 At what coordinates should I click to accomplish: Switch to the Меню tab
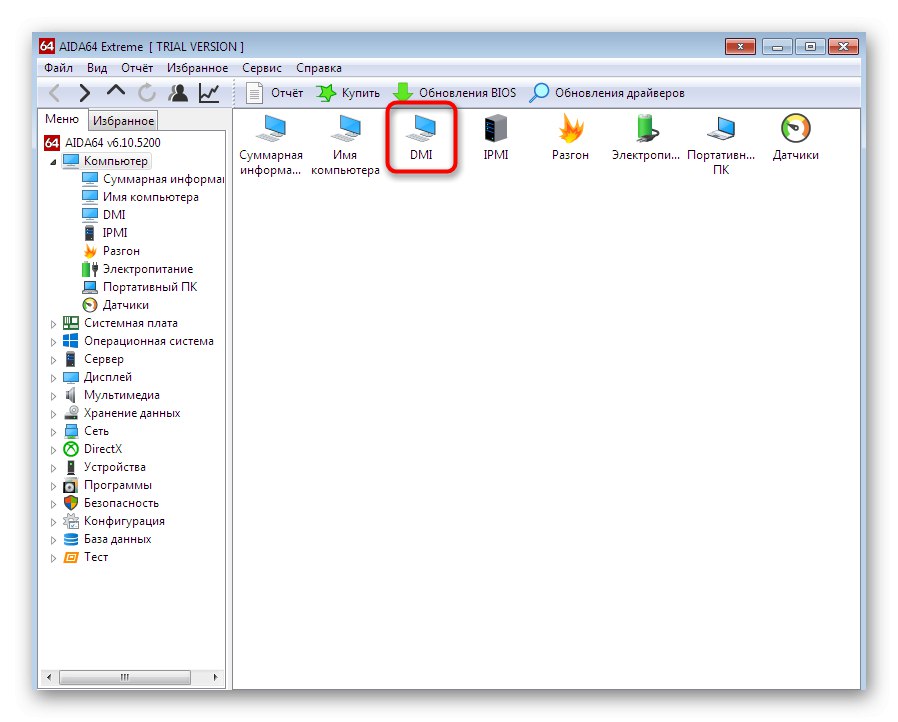pos(62,119)
